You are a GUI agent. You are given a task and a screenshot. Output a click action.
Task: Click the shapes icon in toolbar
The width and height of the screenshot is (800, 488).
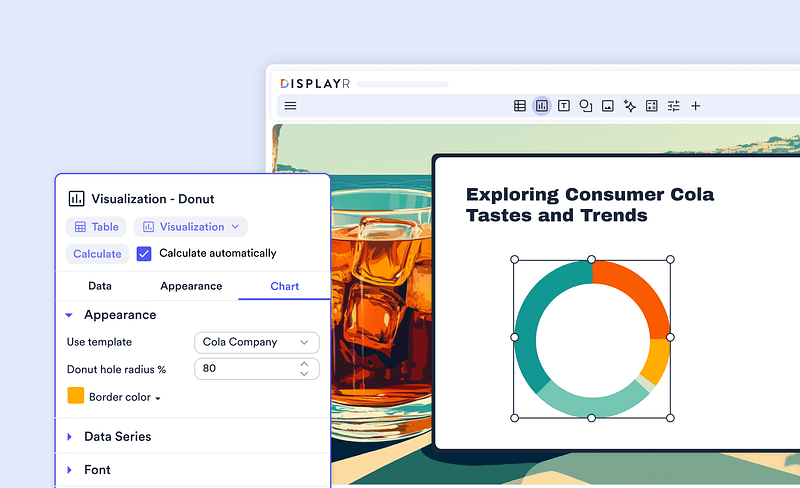586,106
